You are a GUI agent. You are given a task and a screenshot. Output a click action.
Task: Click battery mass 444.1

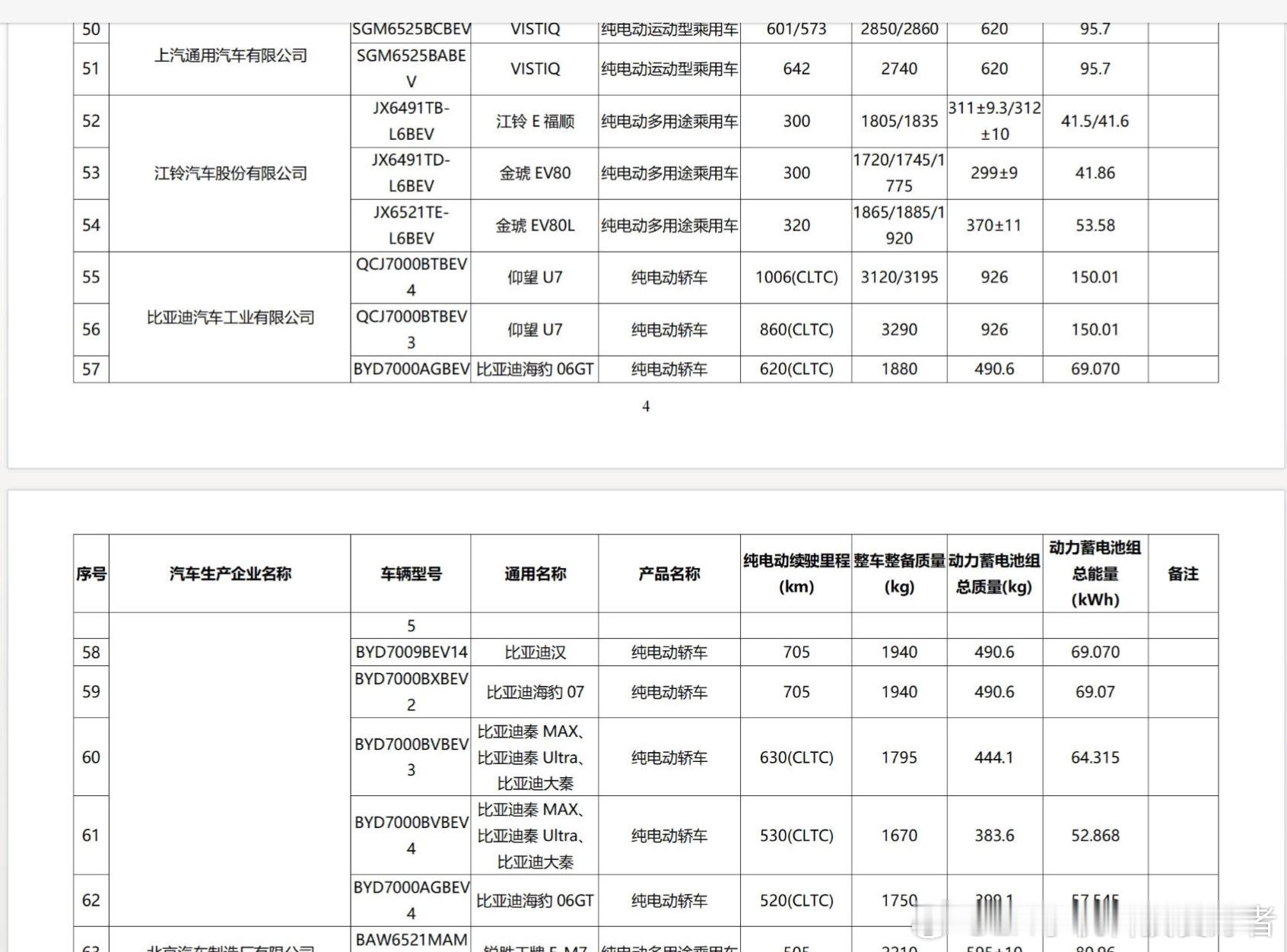point(994,757)
